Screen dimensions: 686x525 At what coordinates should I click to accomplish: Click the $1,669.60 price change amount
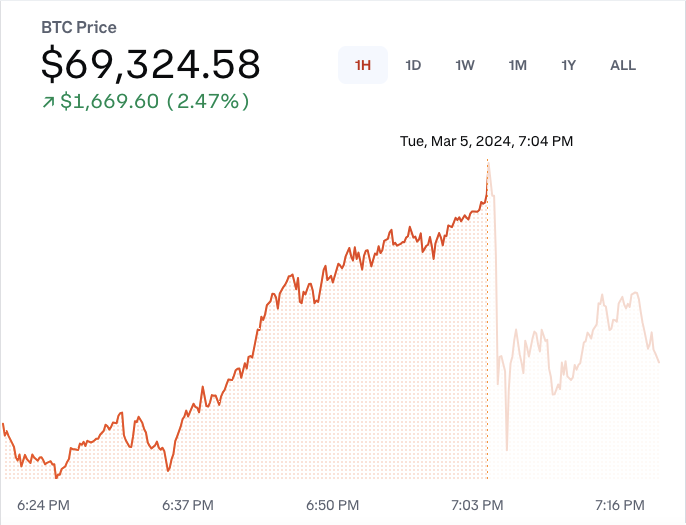[x=108, y=102]
